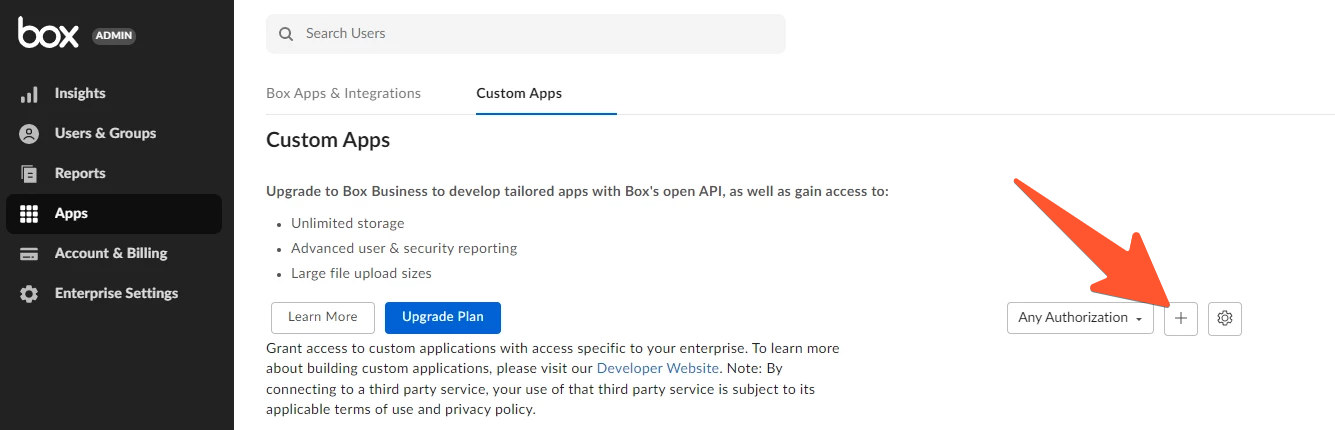1335x430 pixels.
Task: Click the Enterprise Settings gear icon
Action: (x=29, y=294)
